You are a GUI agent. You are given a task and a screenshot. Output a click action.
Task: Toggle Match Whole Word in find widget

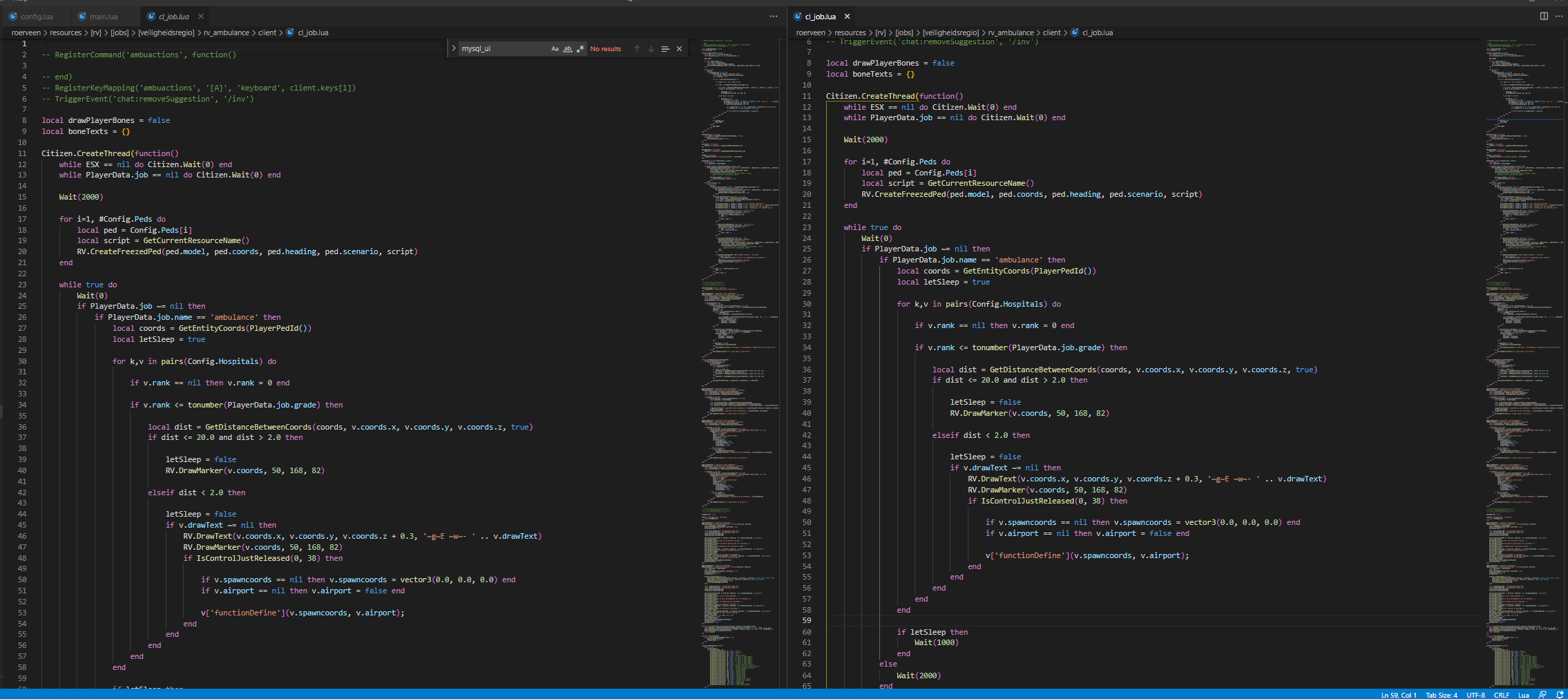568,49
